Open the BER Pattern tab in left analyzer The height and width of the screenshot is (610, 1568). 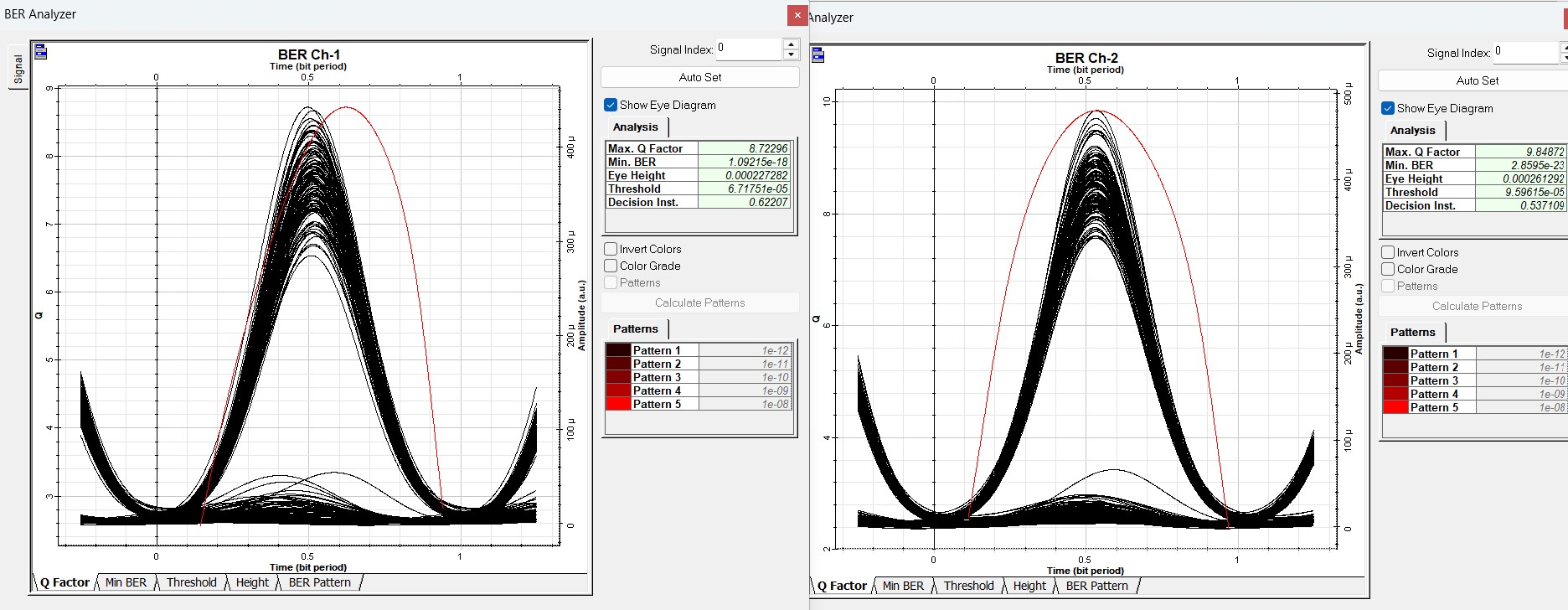[319, 582]
